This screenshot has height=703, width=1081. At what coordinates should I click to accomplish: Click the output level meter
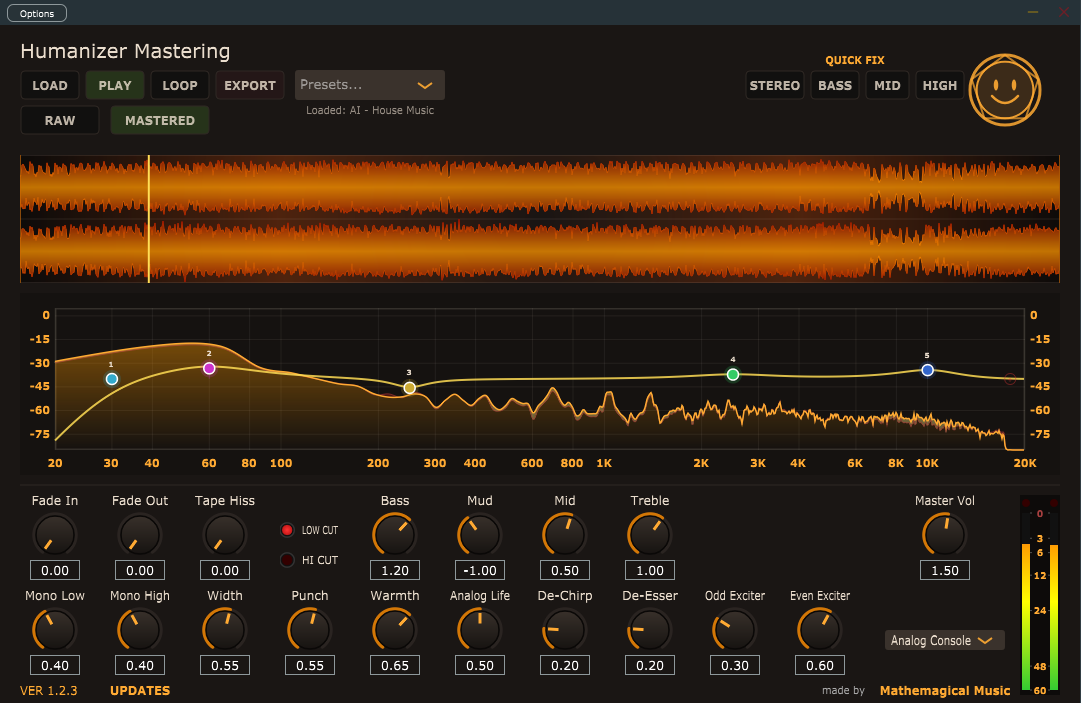[x=1040, y=593]
